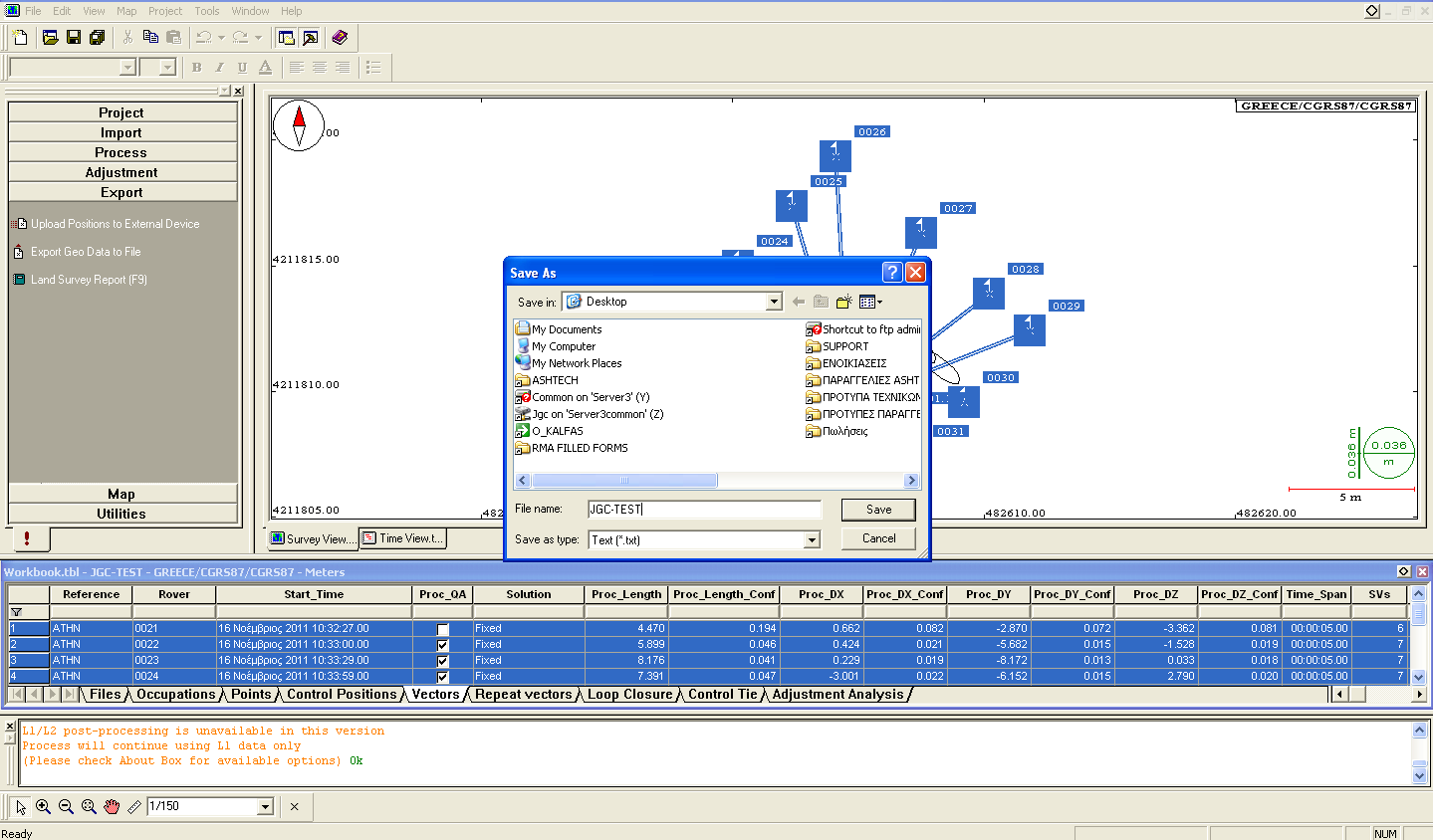Open the map scale 1/150 dropdown

tap(265, 806)
